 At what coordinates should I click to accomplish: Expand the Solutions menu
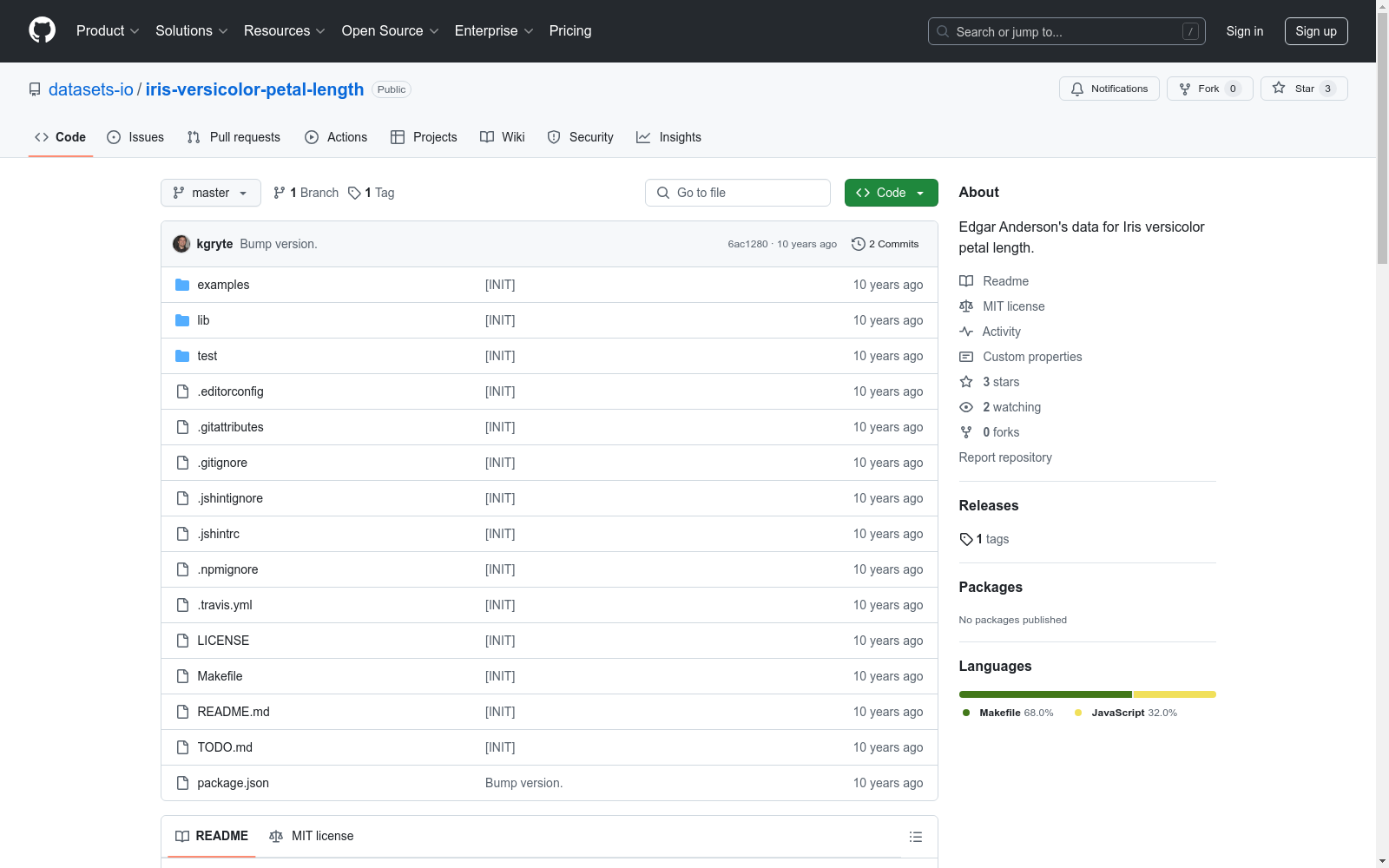coord(192,30)
